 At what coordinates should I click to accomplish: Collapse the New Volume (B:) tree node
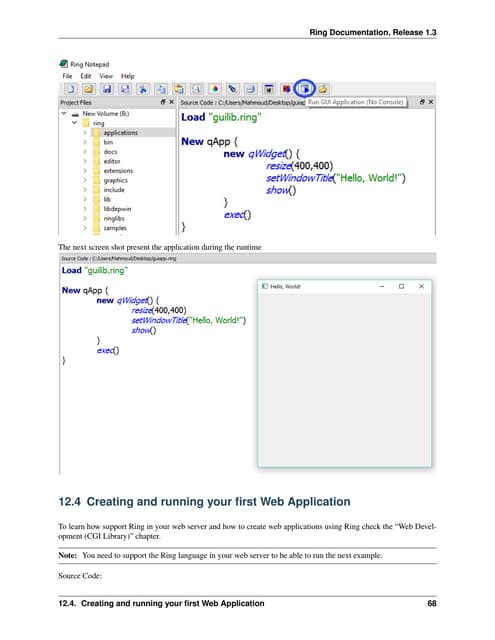click(64, 113)
